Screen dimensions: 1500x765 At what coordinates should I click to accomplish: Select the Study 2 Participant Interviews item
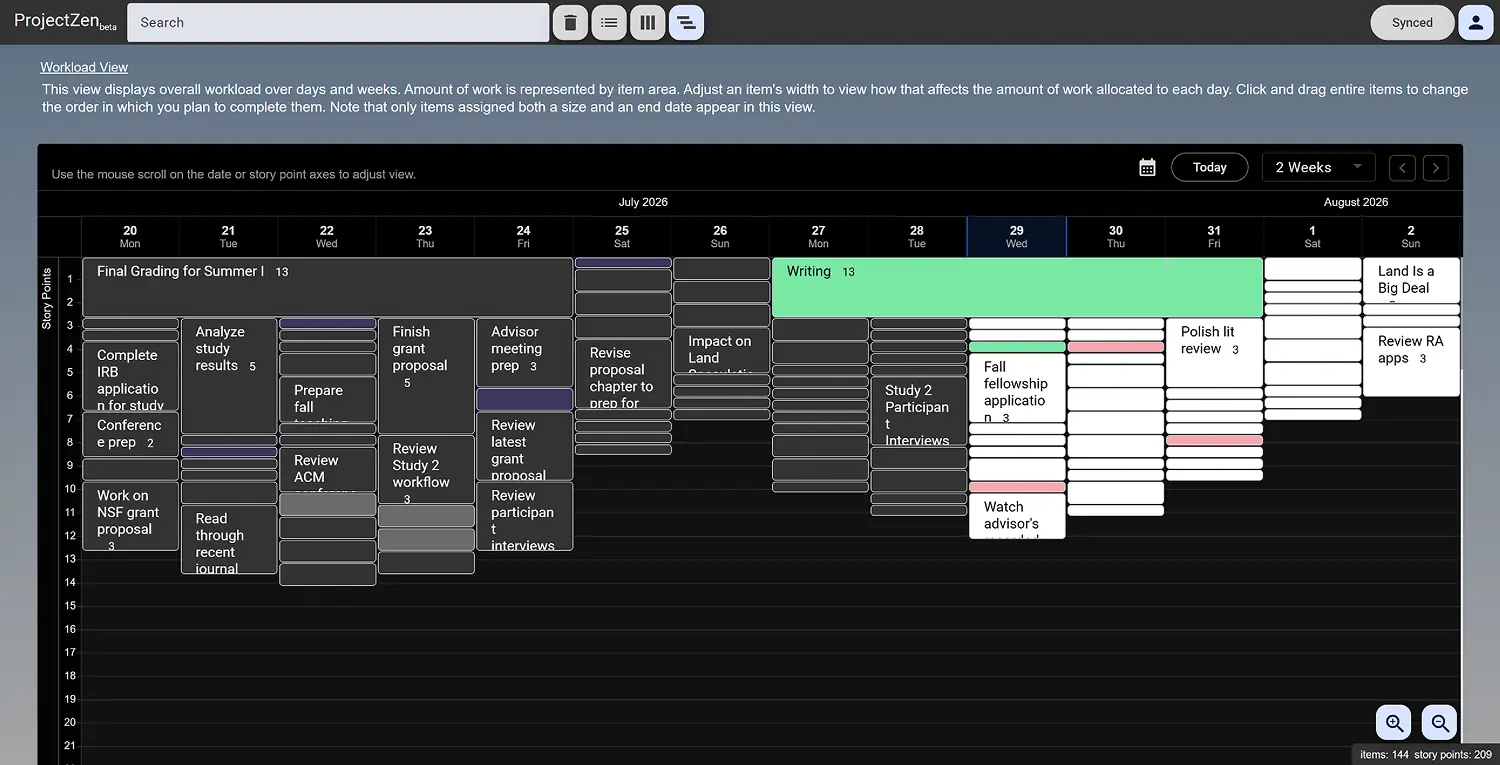(x=919, y=411)
